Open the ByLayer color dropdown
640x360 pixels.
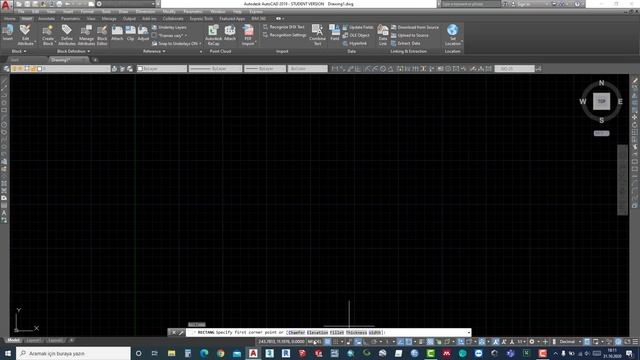point(162,69)
